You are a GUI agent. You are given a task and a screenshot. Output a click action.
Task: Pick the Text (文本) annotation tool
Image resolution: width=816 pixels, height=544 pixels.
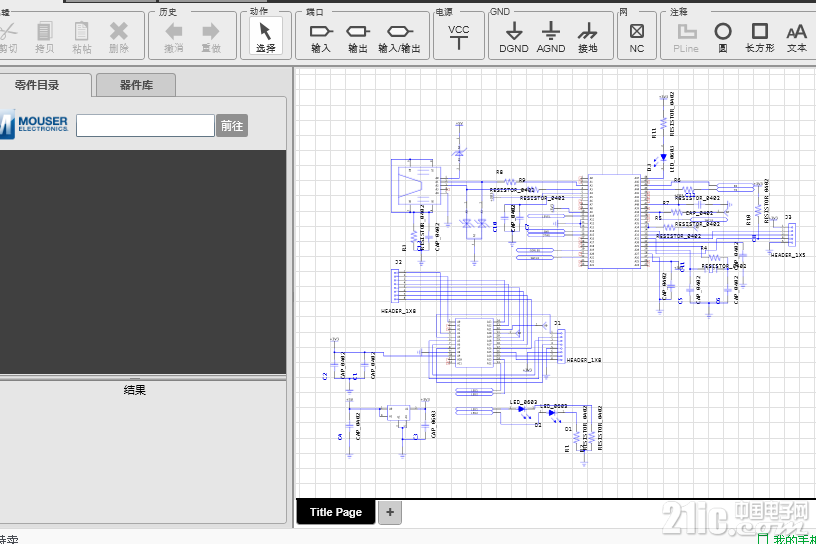pos(797,37)
